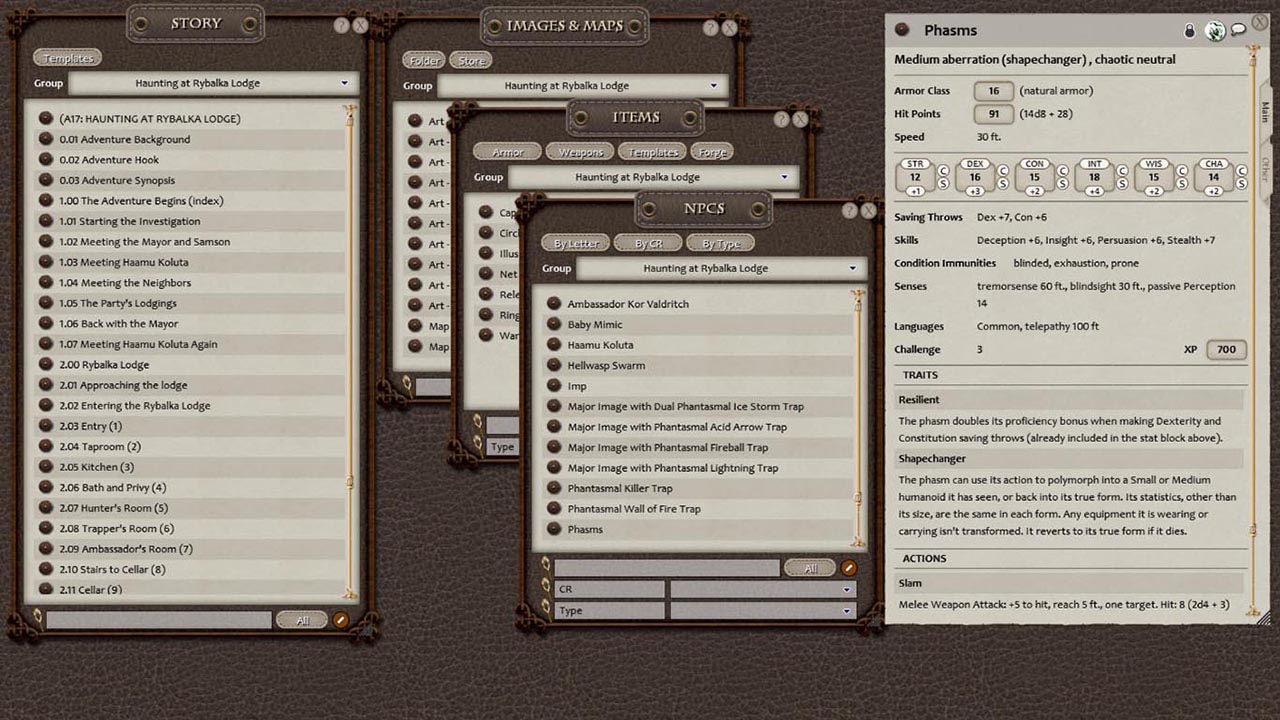Screen dimensions: 1280x720
Task: Open the chat bubble icon on Phasms header
Action: tap(1239, 30)
